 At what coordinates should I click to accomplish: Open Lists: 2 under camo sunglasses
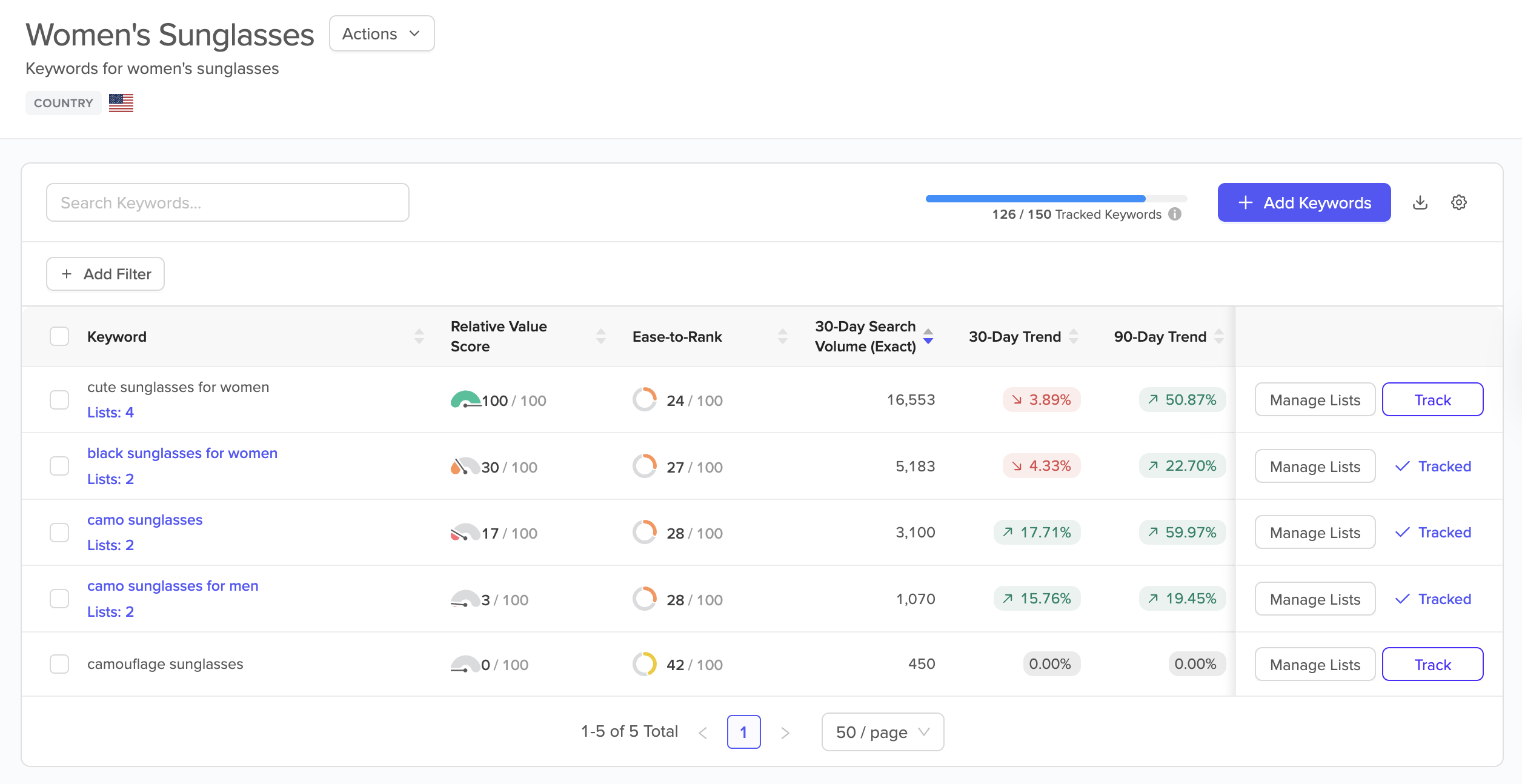[110, 545]
